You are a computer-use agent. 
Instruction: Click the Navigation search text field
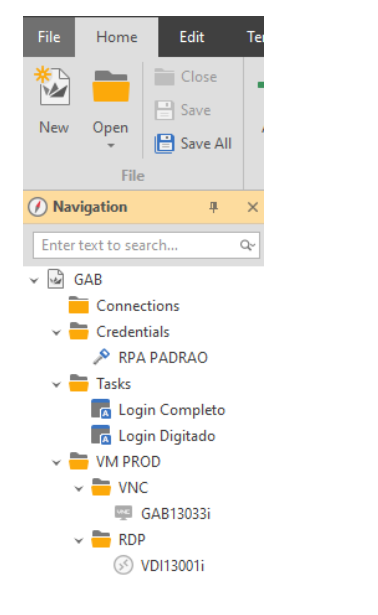(146, 246)
